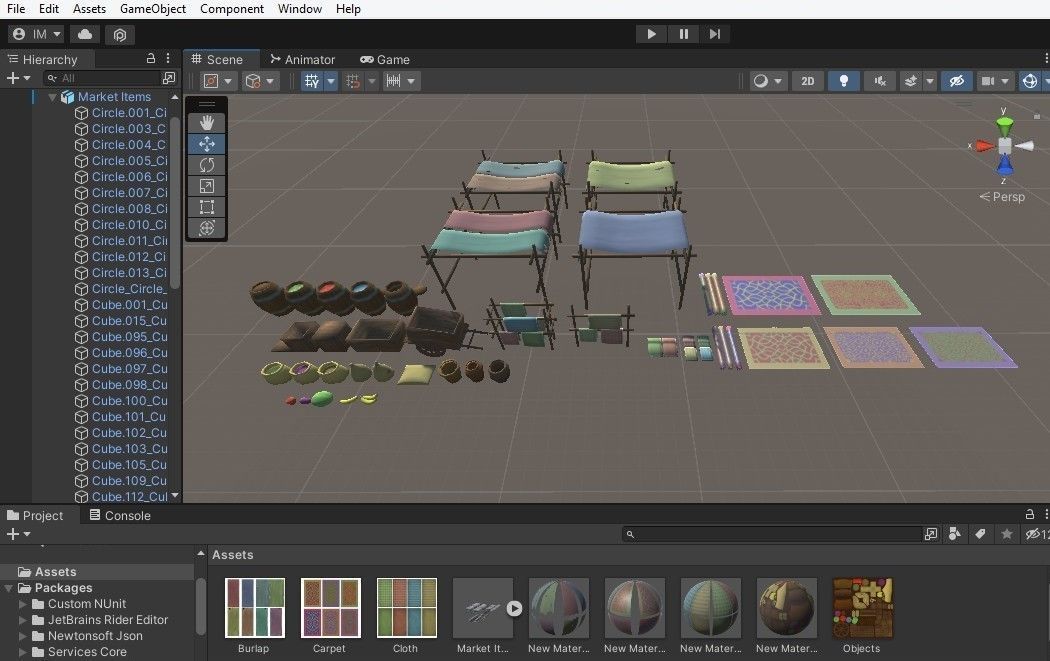Toggle scene lighting bulb
The width and height of the screenshot is (1050, 661).
844,81
